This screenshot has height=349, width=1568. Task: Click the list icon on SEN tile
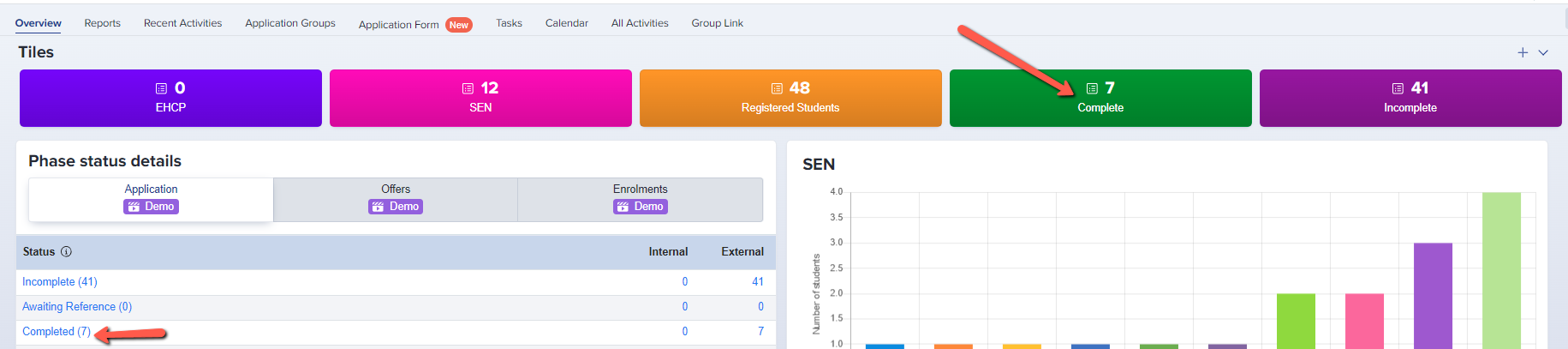click(468, 88)
